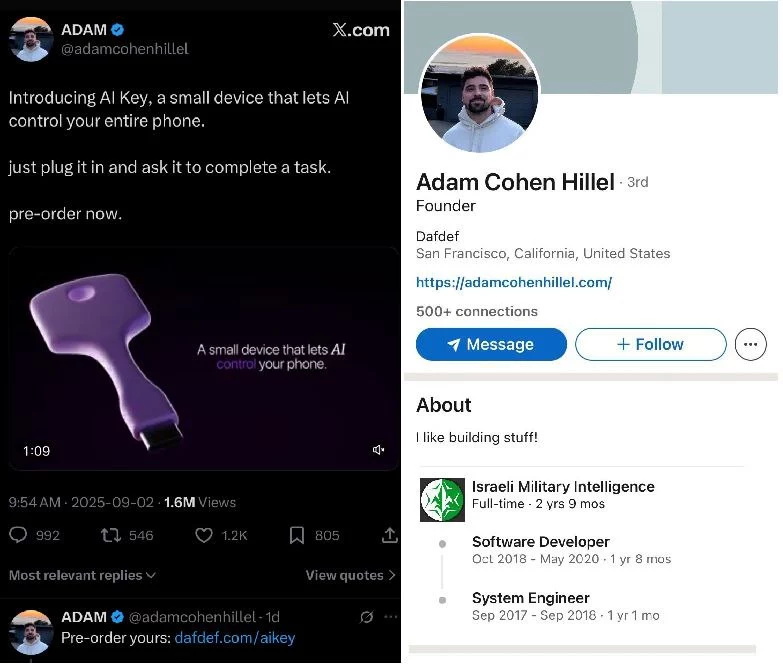Like the tweet with the heart icon
This screenshot has height=664, width=783.
[x=203, y=535]
